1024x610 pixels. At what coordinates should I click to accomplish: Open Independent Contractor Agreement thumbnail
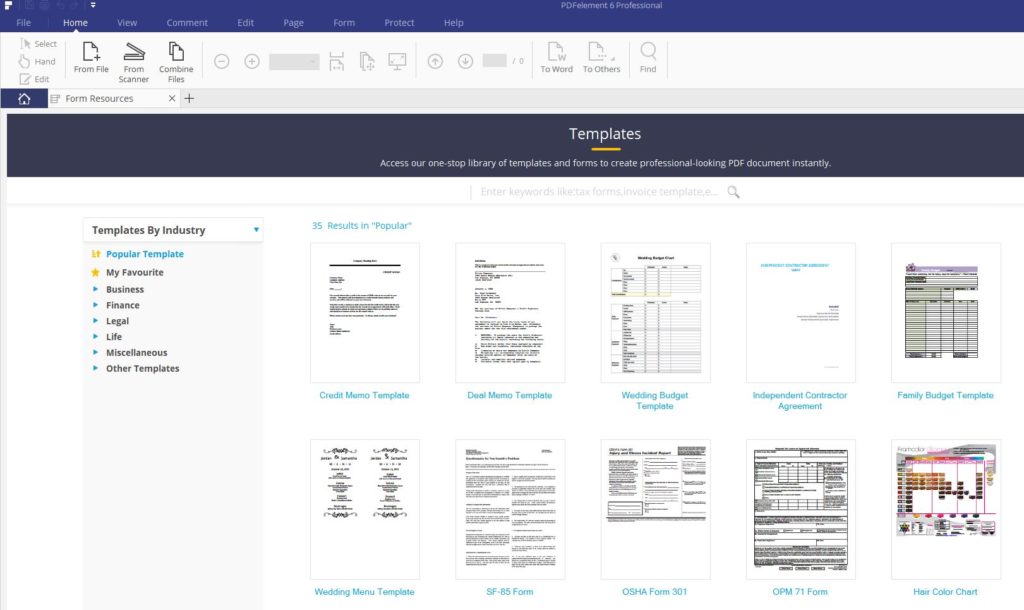[x=801, y=313]
